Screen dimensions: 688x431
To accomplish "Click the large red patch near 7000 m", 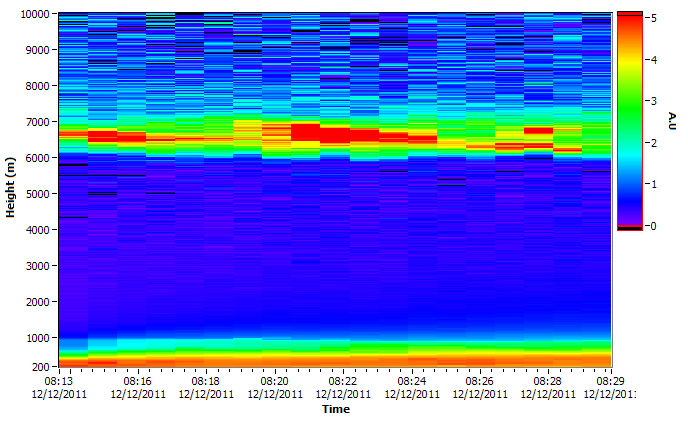I will tap(305, 132).
